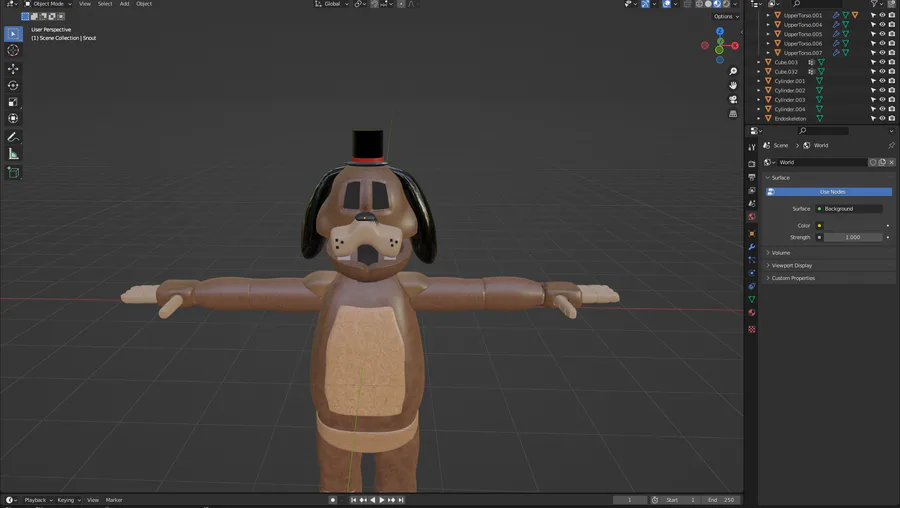Toggle selectability arrow for UpperTorso.005

pyautogui.click(x=873, y=34)
